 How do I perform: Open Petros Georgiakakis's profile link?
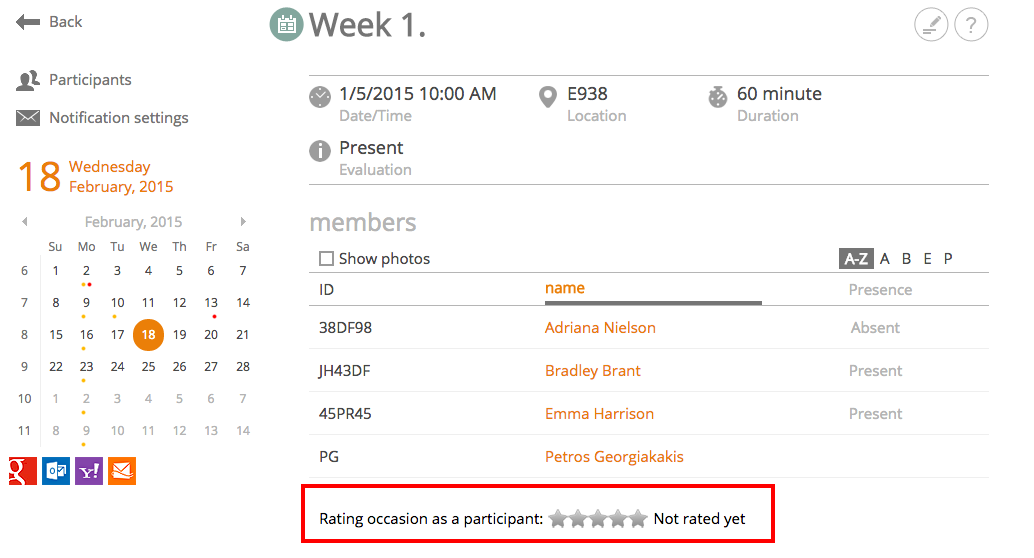tap(614, 457)
